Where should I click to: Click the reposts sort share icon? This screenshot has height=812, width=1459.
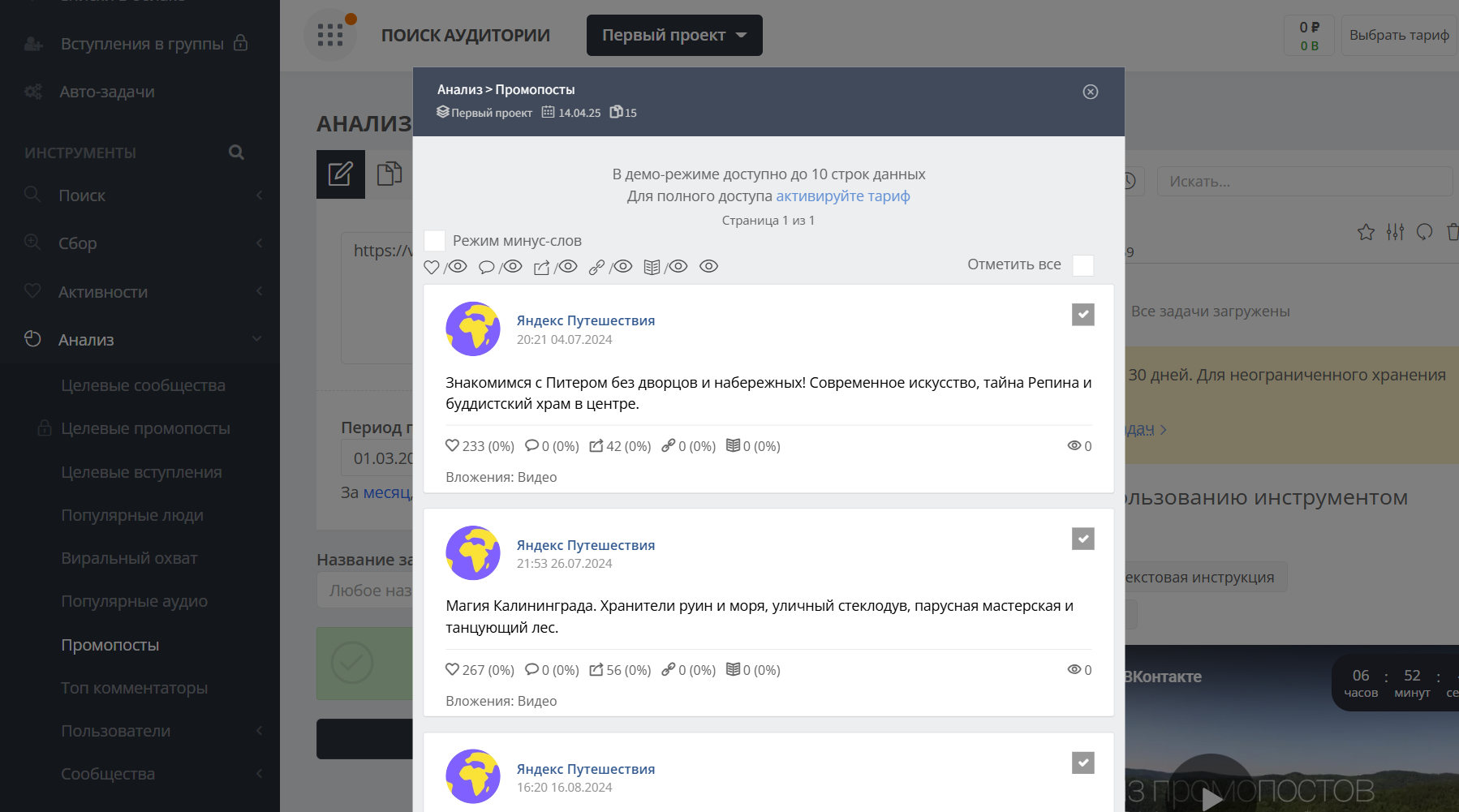[x=541, y=267]
